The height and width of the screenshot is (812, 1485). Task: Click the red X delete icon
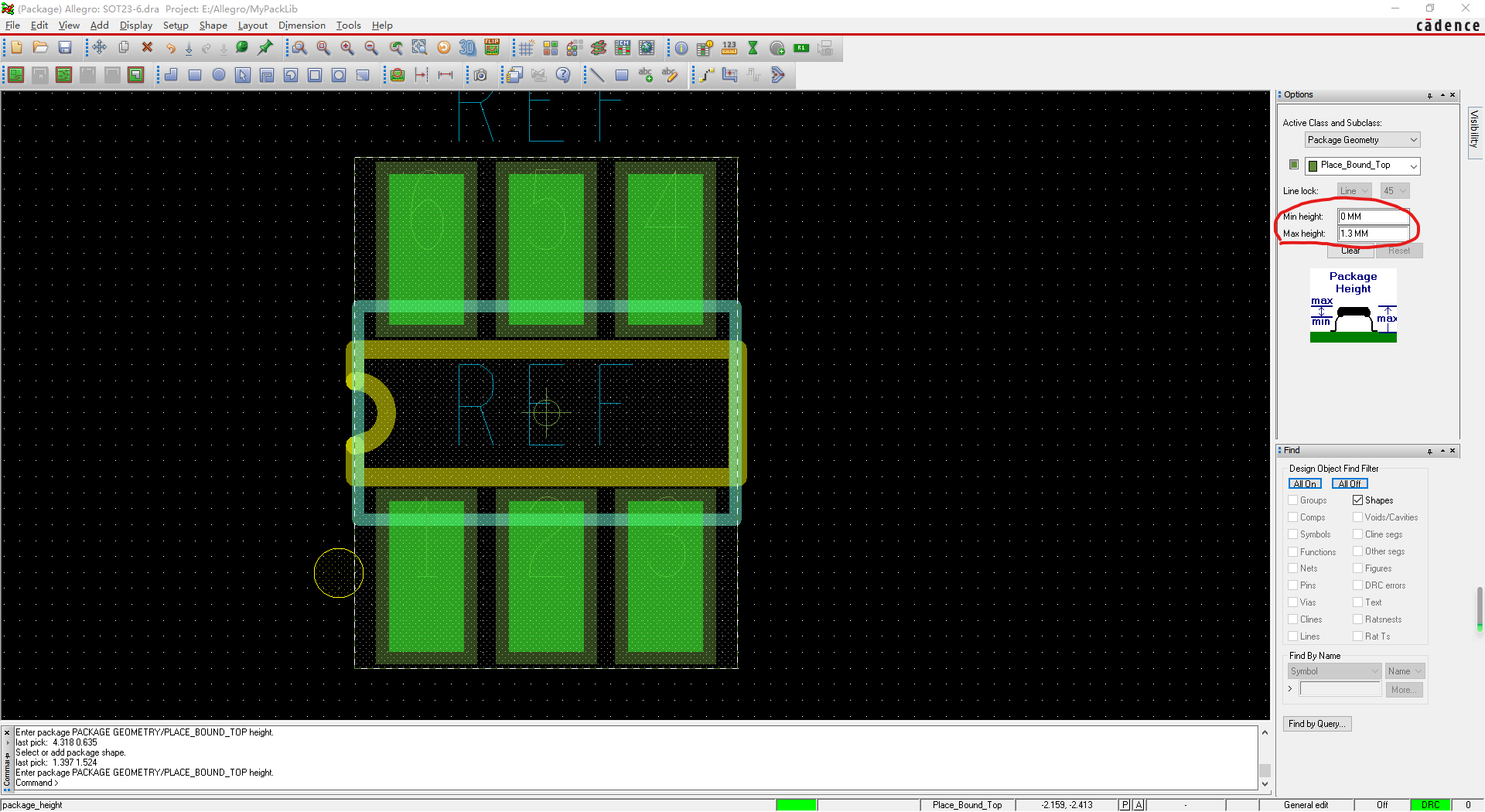(x=147, y=48)
